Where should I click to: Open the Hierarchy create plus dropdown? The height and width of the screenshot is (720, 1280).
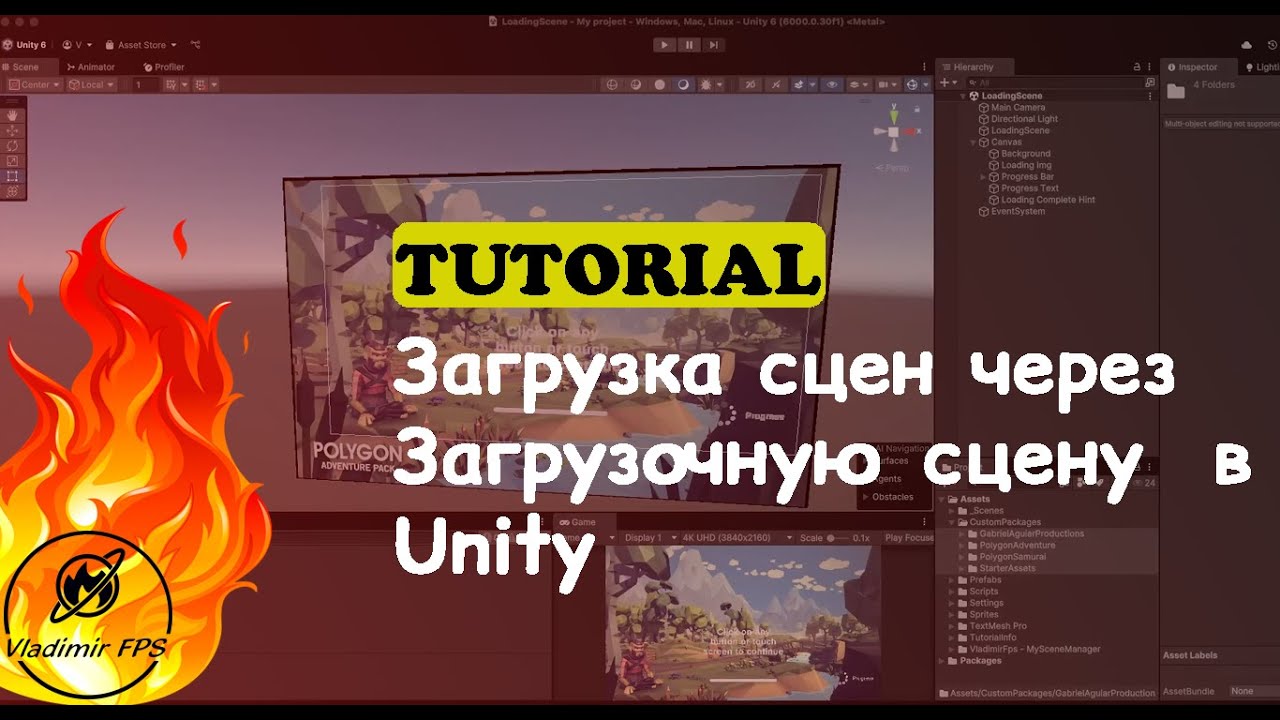pos(947,82)
